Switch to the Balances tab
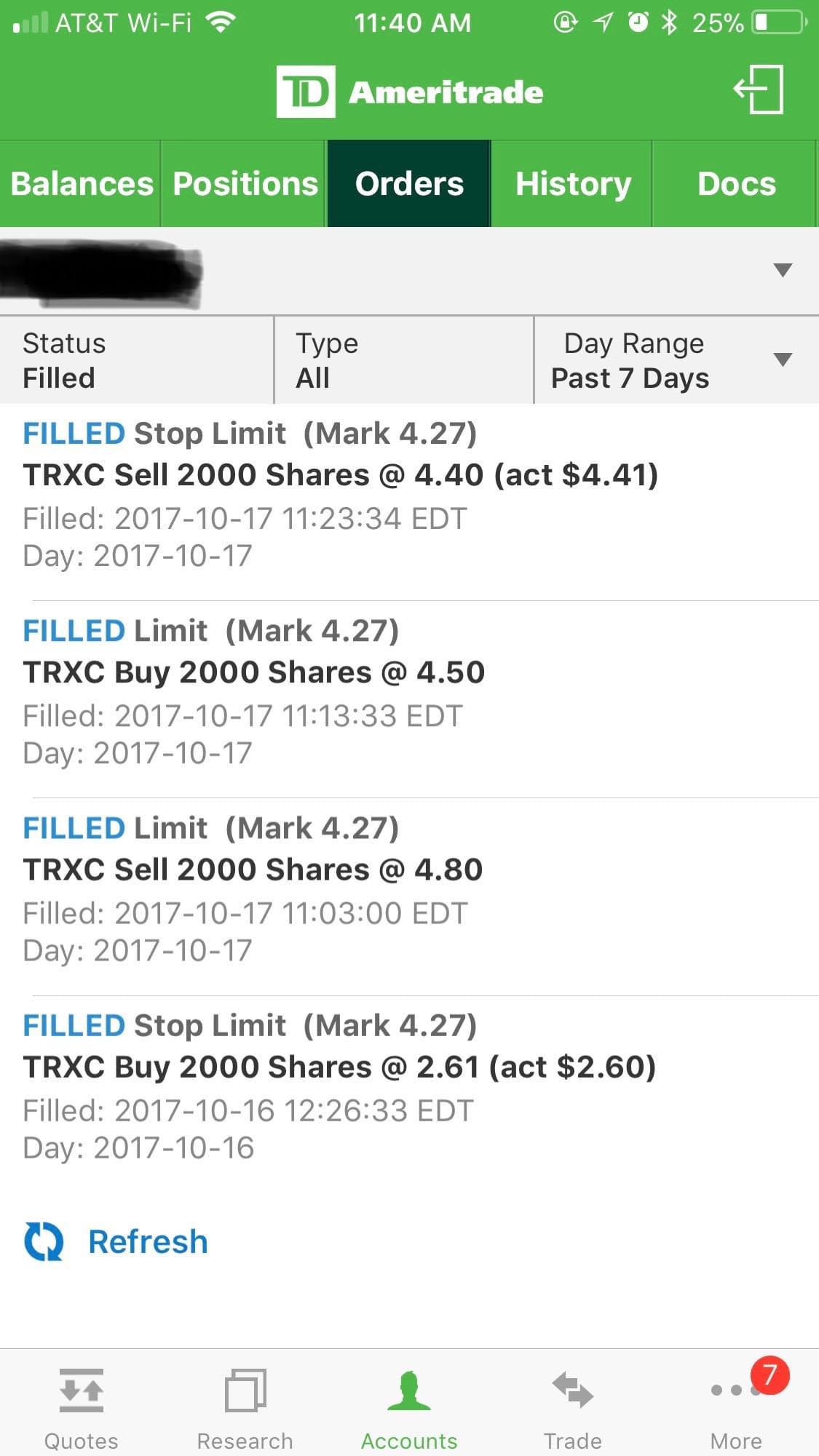The height and width of the screenshot is (1456, 819). click(x=81, y=183)
